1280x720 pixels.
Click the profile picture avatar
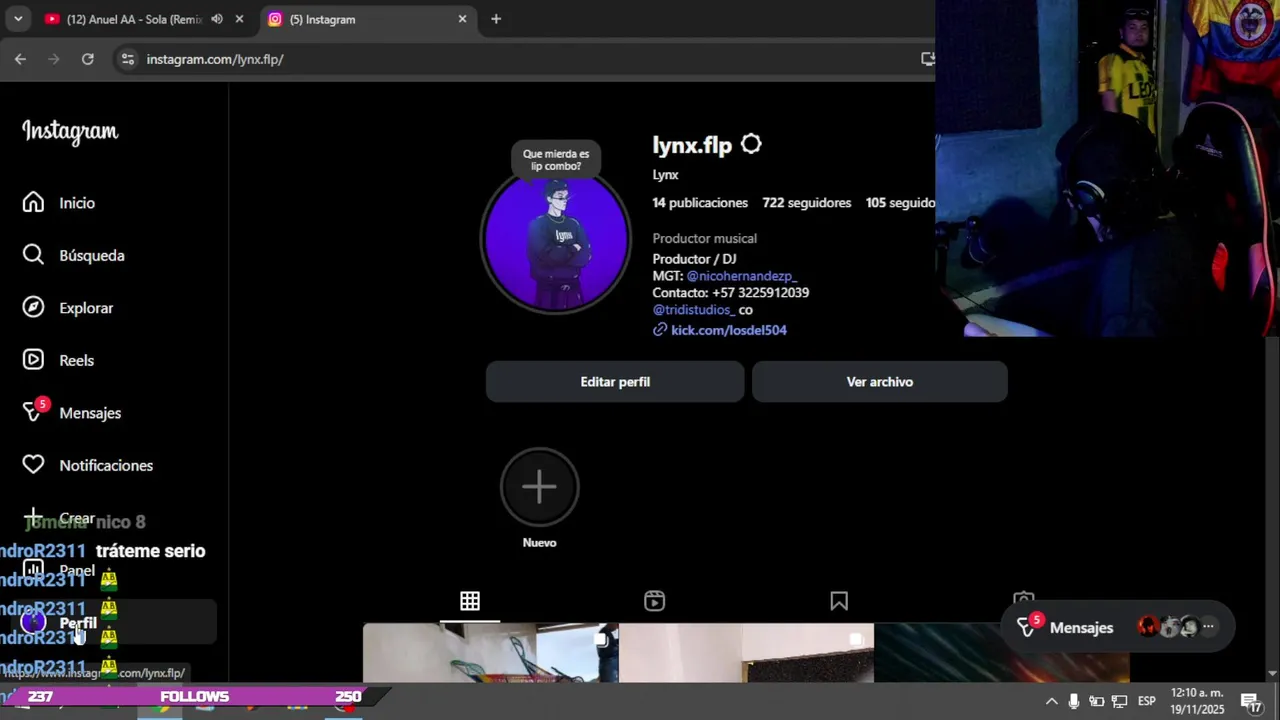[x=556, y=240]
